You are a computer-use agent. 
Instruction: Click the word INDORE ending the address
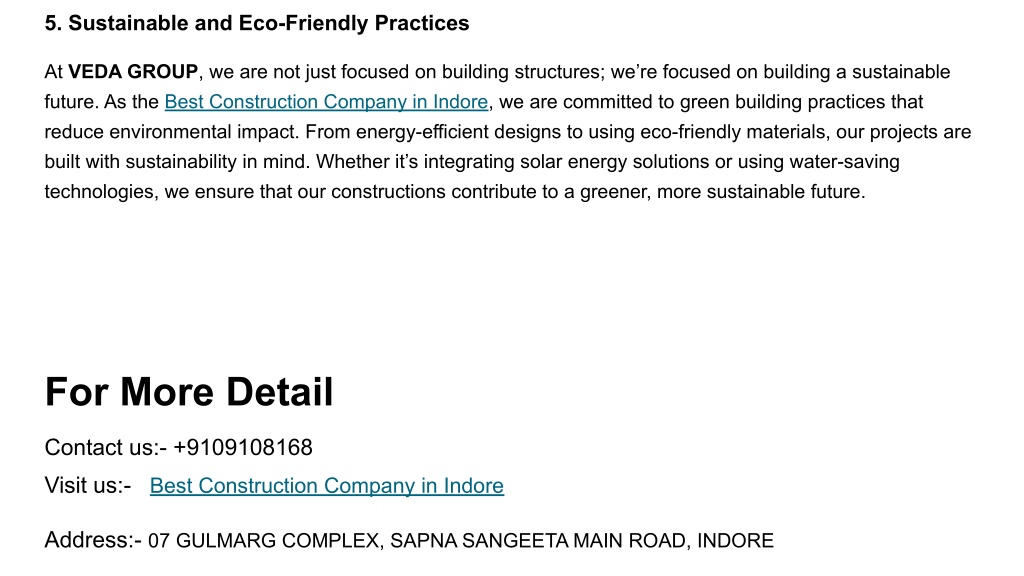tap(735, 541)
